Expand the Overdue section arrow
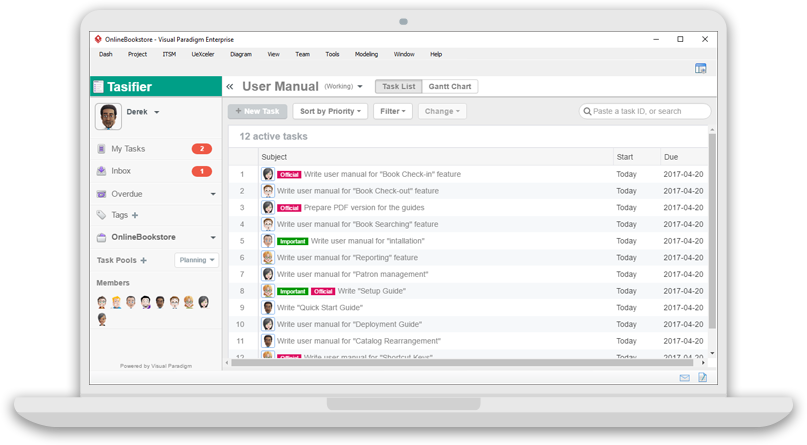Image resolution: width=807 pixels, height=445 pixels. coord(213,194)
